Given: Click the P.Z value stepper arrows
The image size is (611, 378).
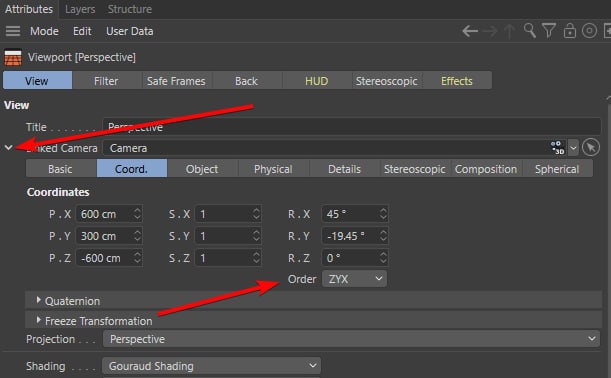Looking at the screenshot, I should (x=137, y=257).
